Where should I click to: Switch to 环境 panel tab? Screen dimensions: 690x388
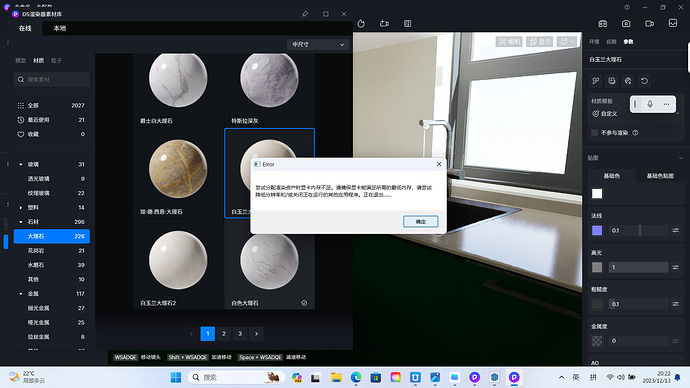pyautogui.click(x=594, y=41)
